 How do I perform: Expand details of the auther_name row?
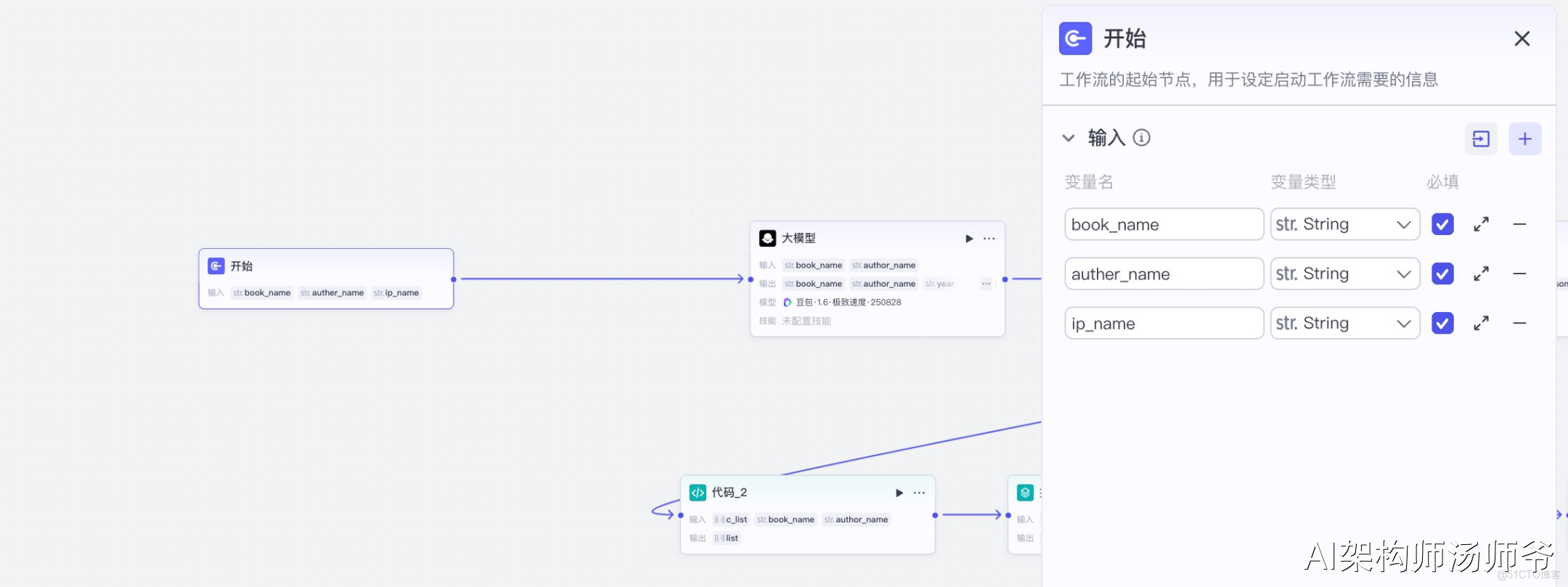(1482, 274)
